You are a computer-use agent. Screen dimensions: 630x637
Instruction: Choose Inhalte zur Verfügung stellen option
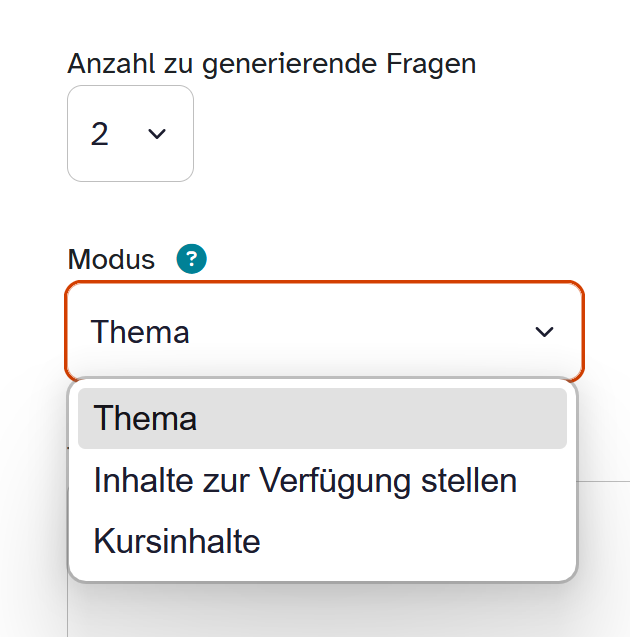click(305, 481)
